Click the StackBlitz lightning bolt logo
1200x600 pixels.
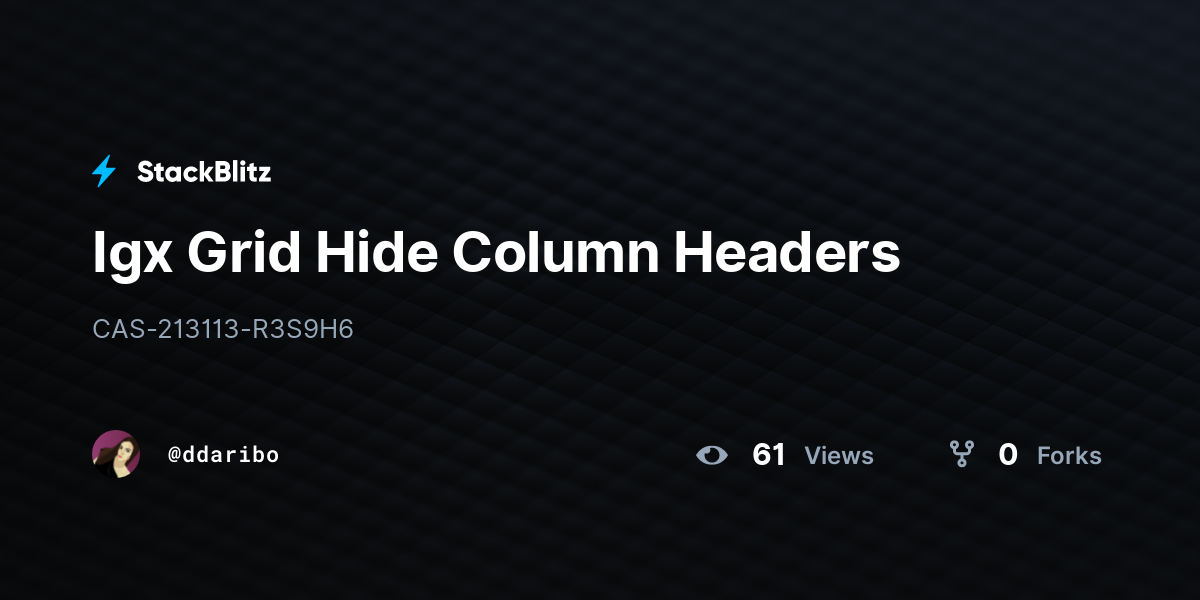tap(104, 172)
